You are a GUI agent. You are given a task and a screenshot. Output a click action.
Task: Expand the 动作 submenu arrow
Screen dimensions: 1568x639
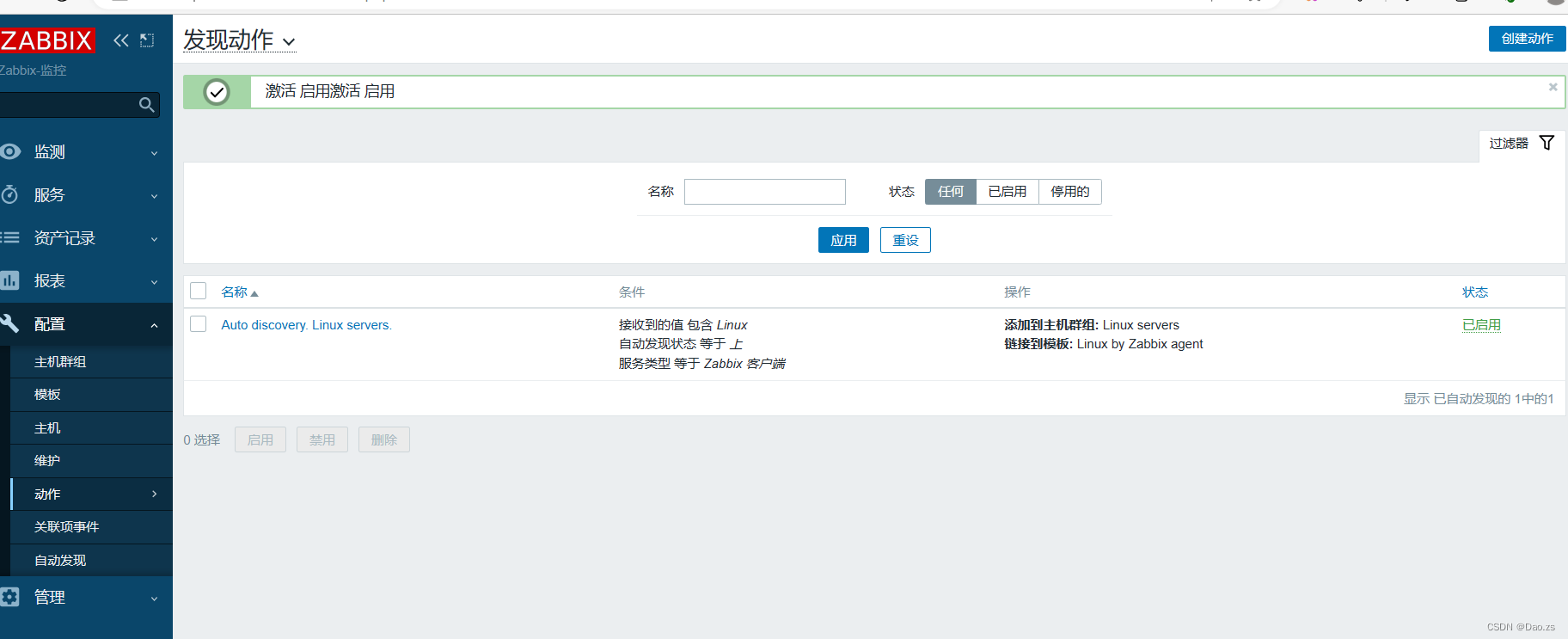point(155,494)
